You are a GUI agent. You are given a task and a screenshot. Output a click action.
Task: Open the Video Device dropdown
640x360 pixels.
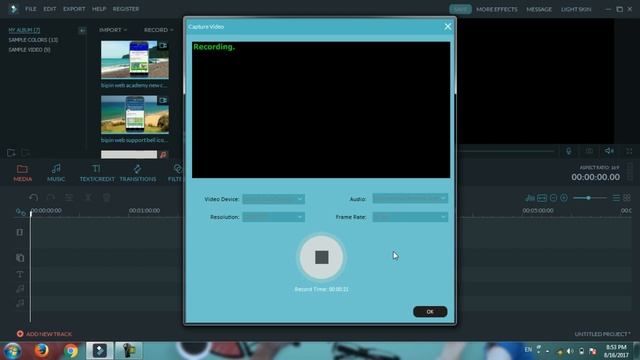tap(273, 199)
